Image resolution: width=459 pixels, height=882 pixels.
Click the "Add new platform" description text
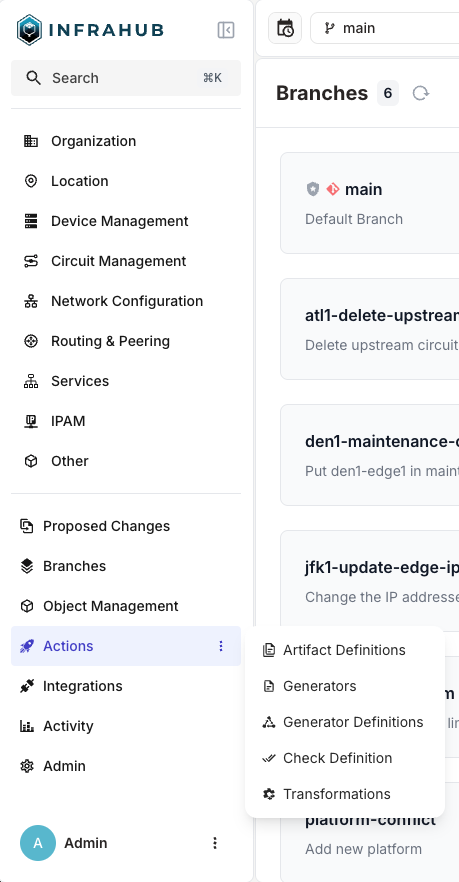(363, 849)
